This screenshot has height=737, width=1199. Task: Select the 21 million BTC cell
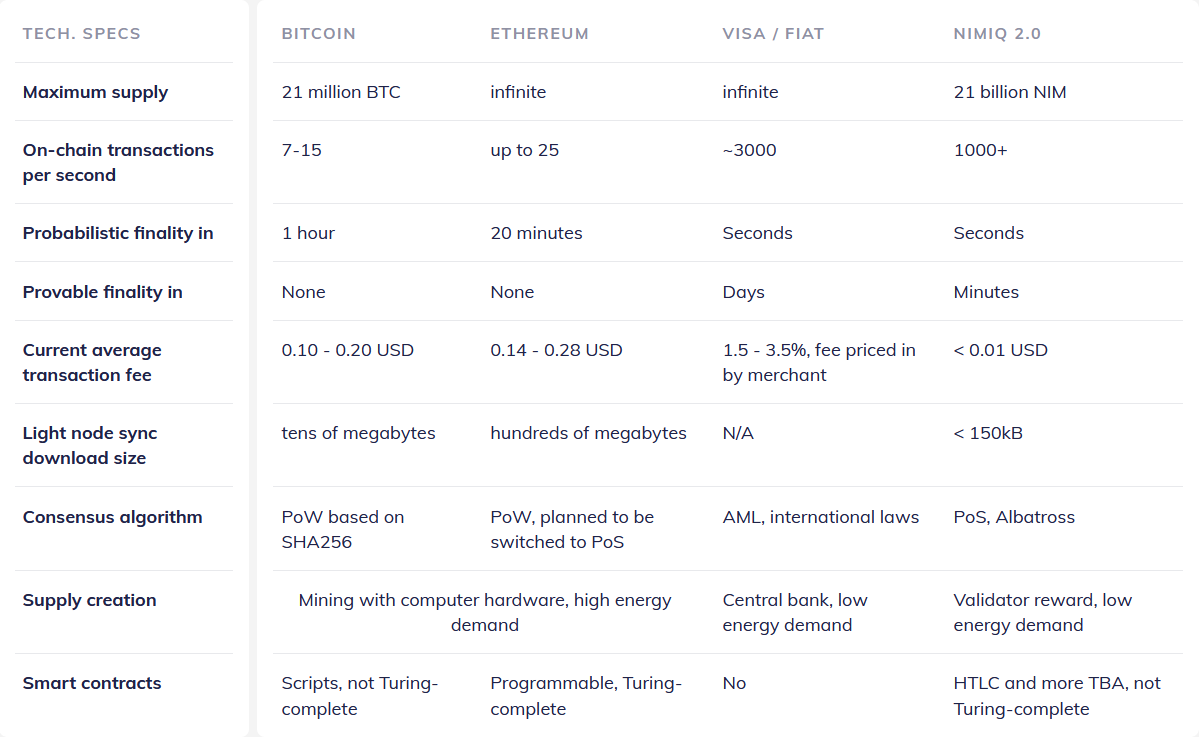coord(341,92)
